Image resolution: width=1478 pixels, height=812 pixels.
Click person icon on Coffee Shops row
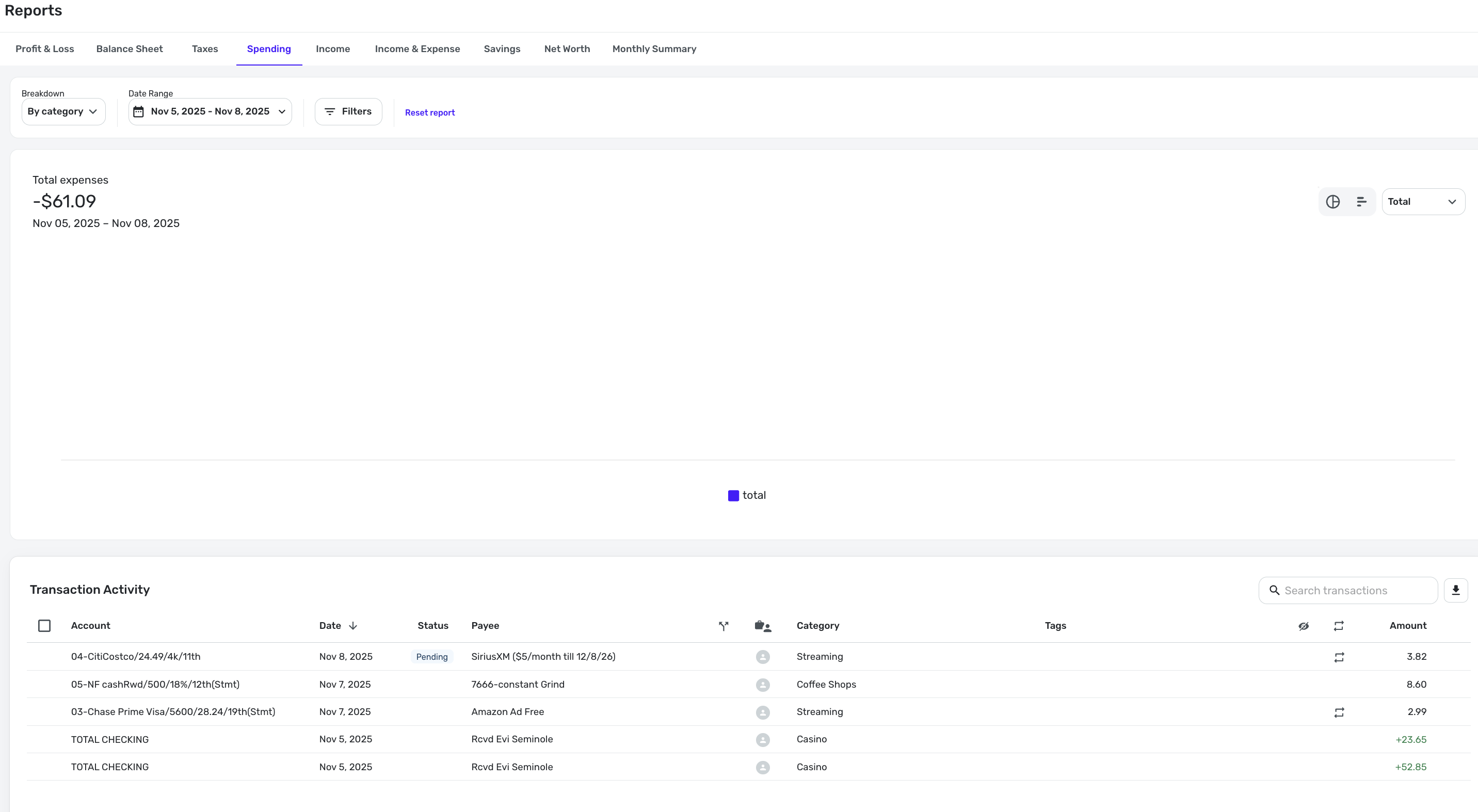pyautogui.click(x=763, y=685)
